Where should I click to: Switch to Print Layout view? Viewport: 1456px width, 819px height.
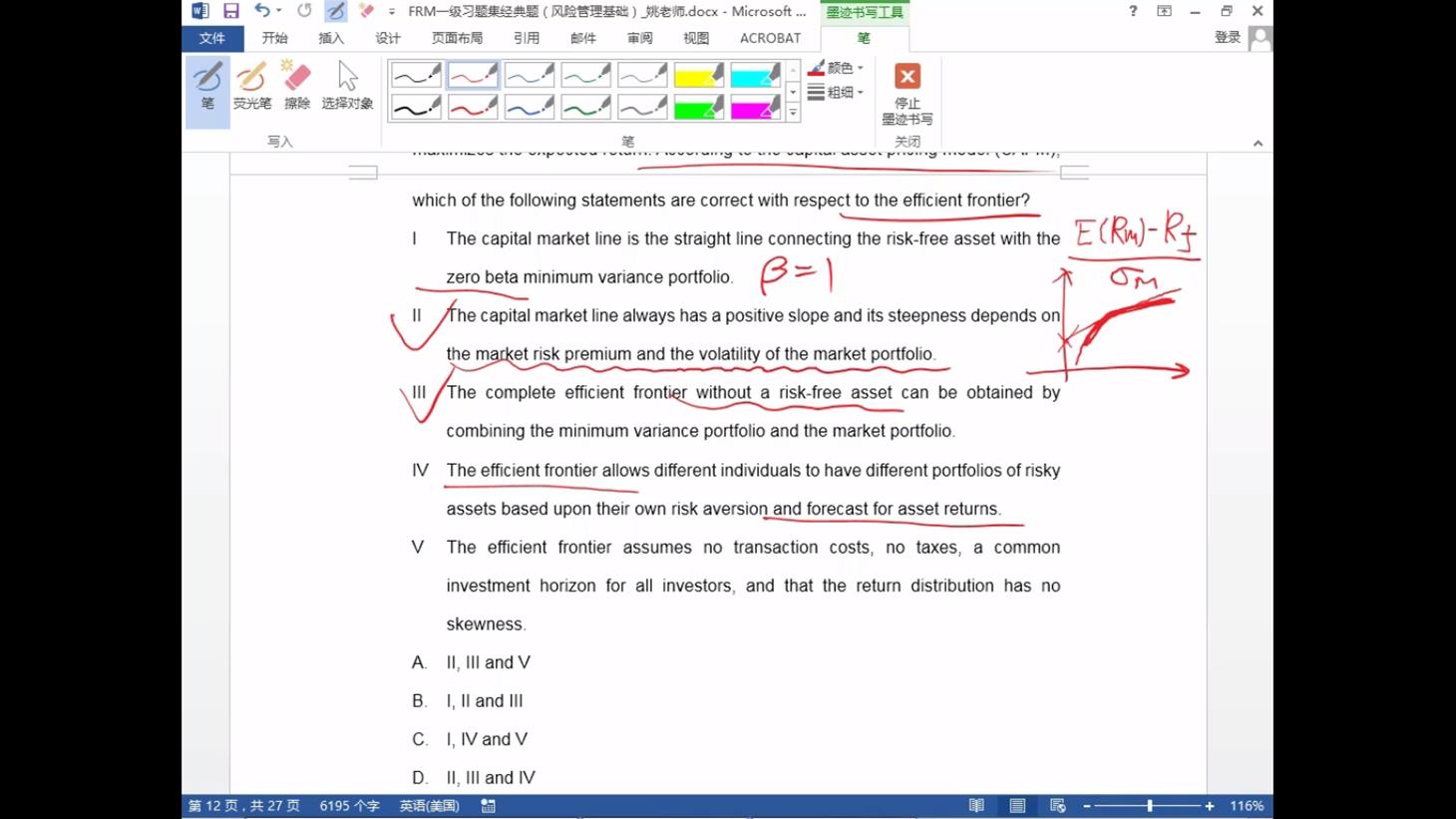point(1017,806)
